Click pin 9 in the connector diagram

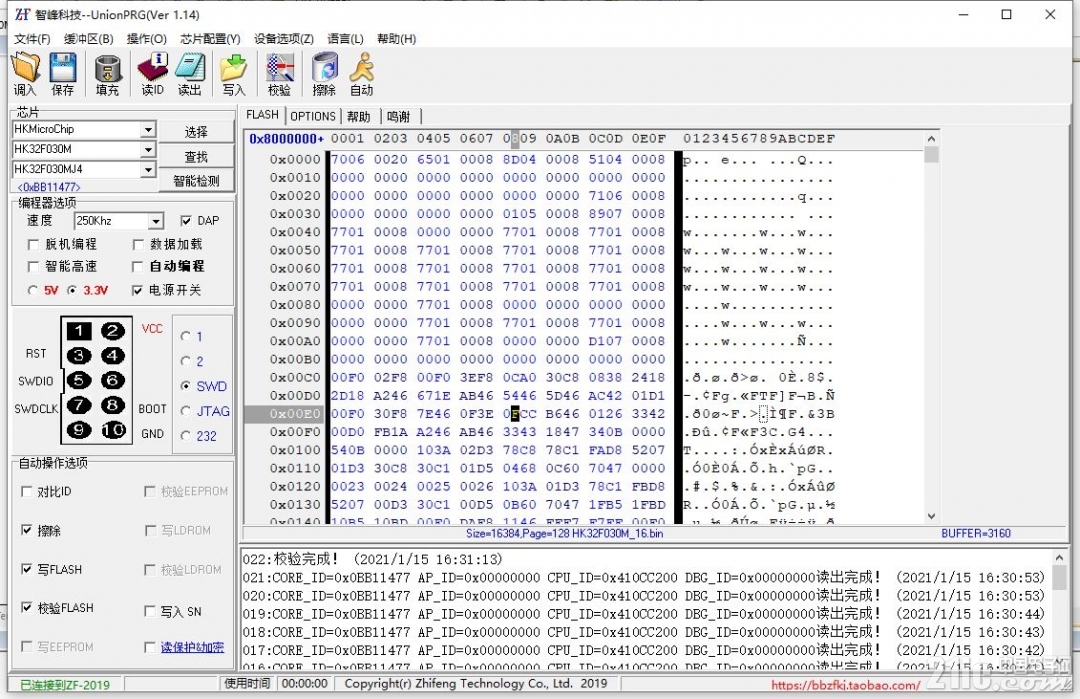click(79, 430)
